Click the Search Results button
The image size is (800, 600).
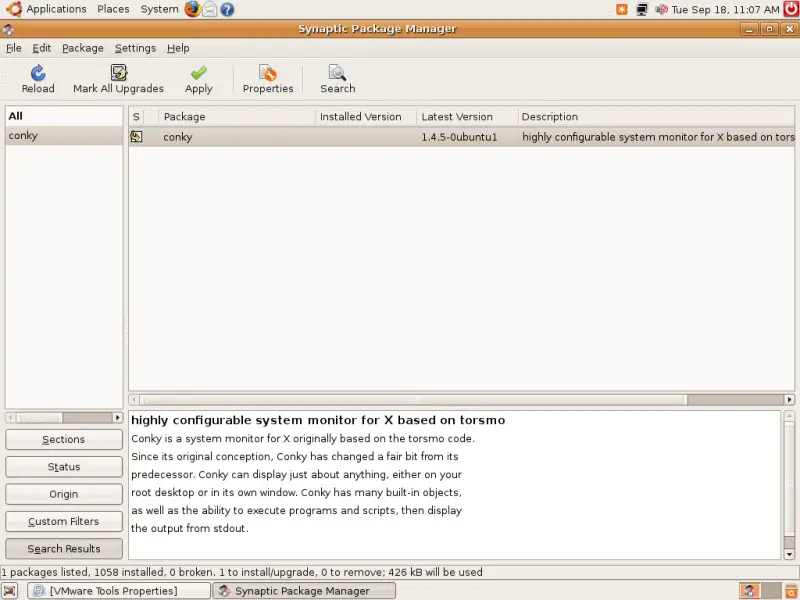pos(64,549)
